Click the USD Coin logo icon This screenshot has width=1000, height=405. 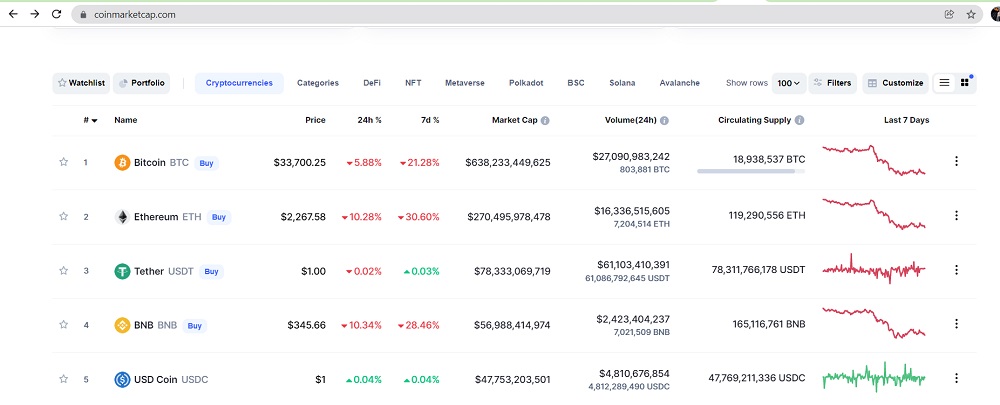(x=122, y=379)
